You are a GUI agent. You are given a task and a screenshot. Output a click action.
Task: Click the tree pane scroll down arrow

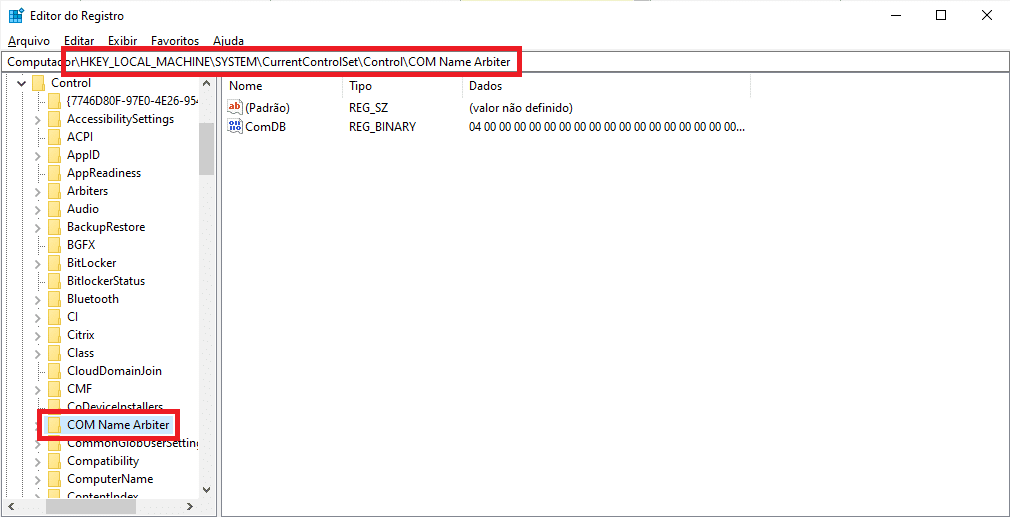point(206,490)
